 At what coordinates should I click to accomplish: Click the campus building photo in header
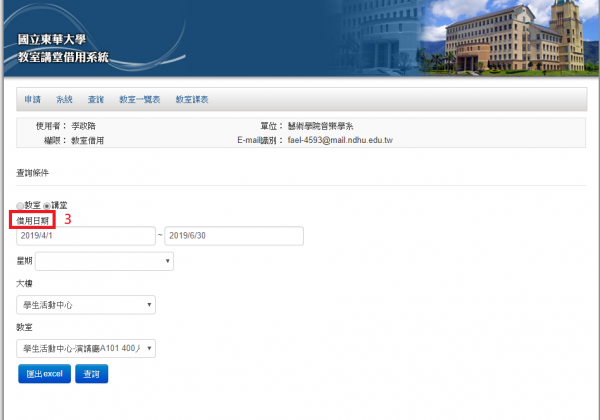509,37
